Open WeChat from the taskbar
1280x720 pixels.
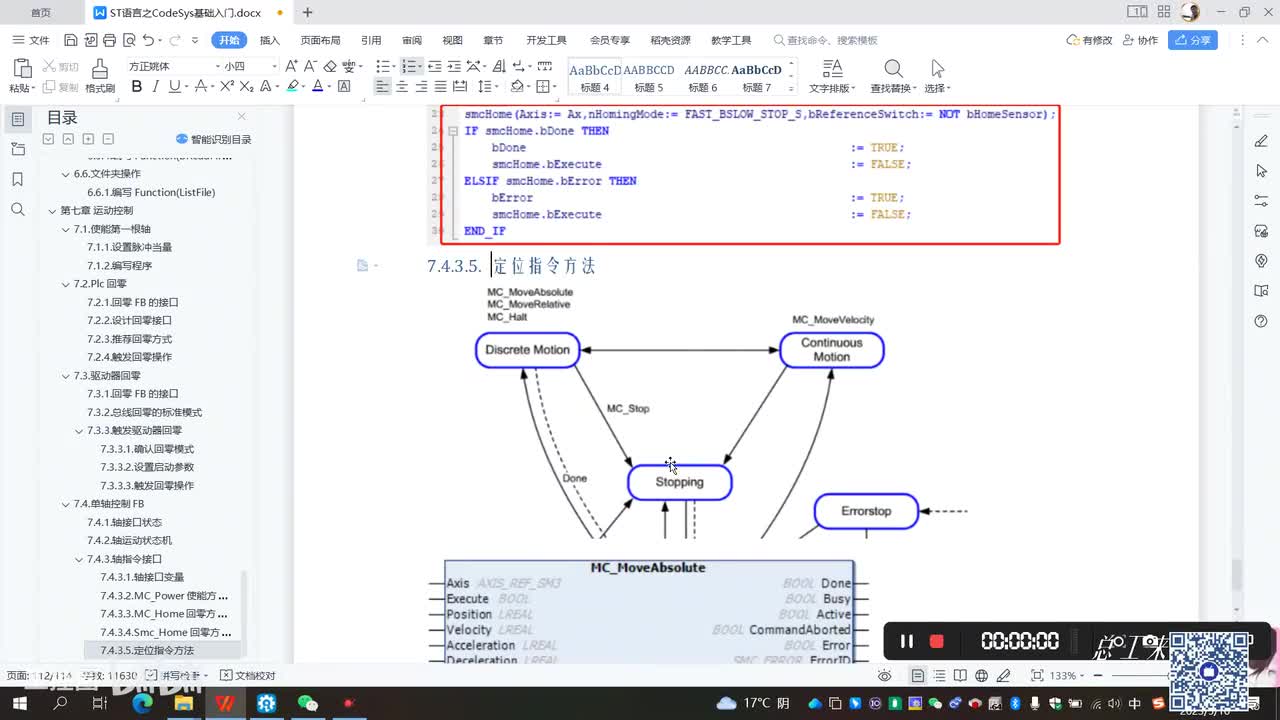307,703
